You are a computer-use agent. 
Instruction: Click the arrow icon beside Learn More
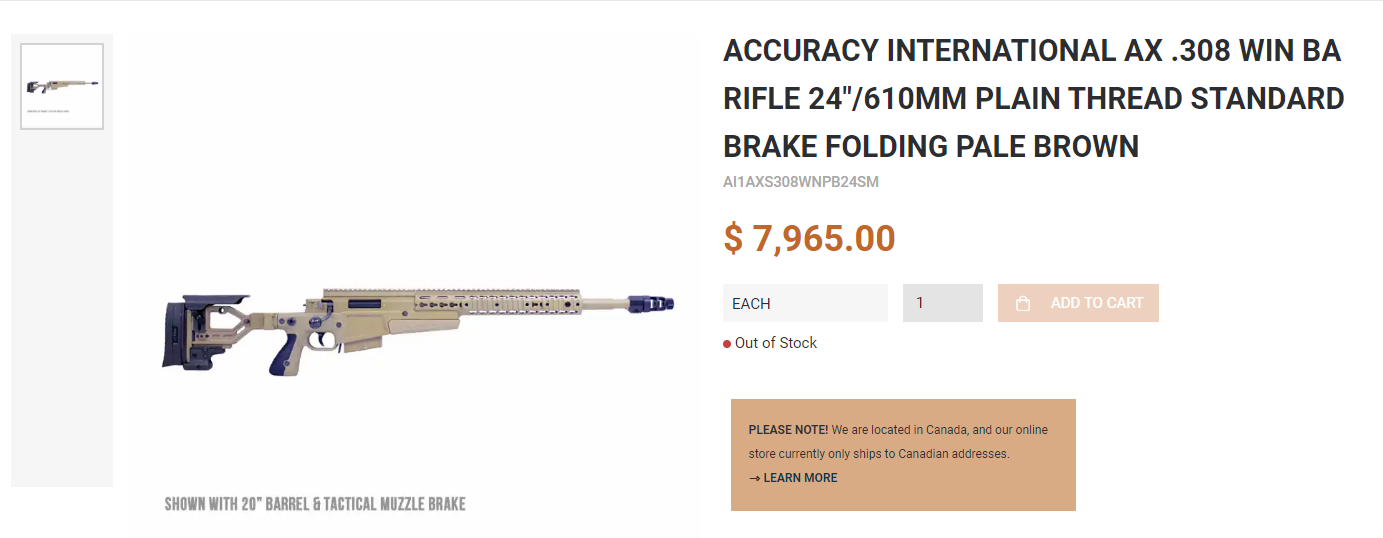tap(754, 478)
